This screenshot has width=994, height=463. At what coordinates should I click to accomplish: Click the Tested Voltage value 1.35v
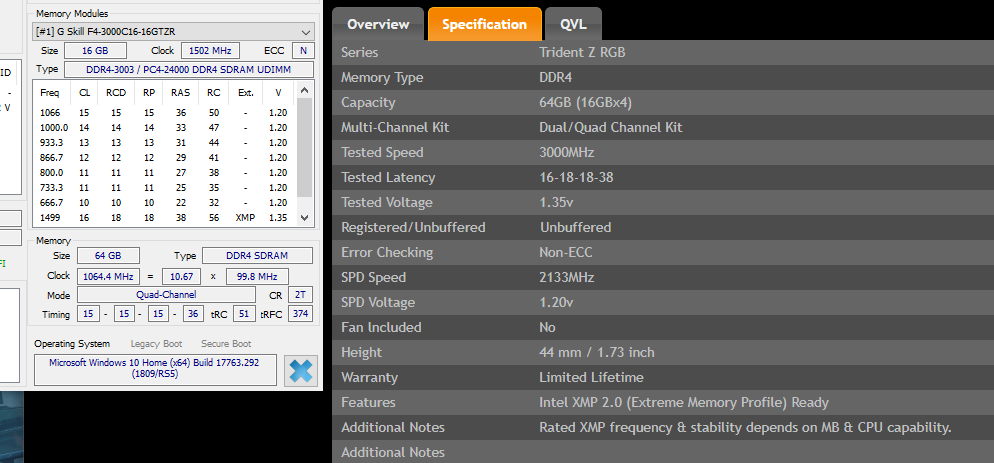[x=557, y=203]
